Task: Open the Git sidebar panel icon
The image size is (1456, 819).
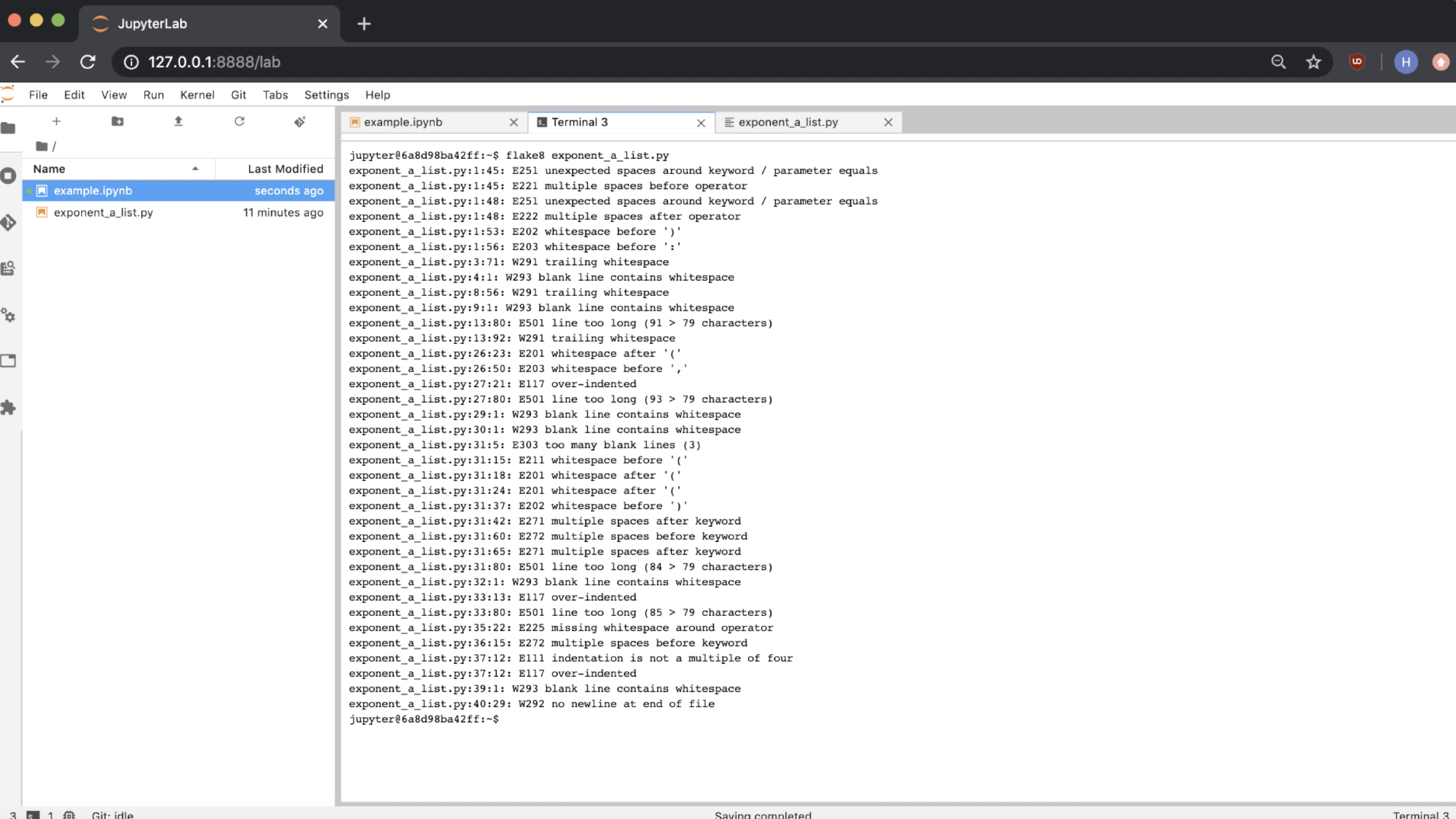Action: 8,222
